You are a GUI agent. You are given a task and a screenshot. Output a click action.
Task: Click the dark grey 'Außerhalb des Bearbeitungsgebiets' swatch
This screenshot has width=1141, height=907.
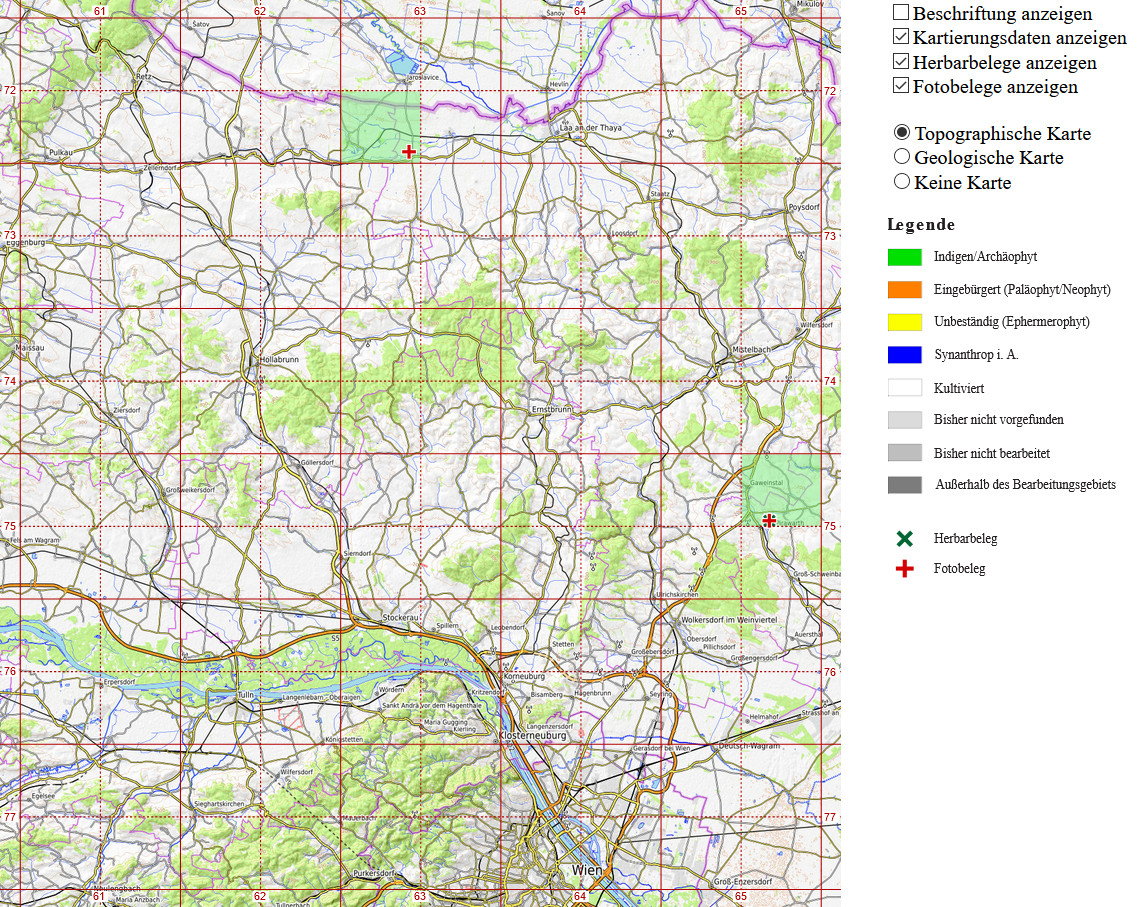pos(905,485)
